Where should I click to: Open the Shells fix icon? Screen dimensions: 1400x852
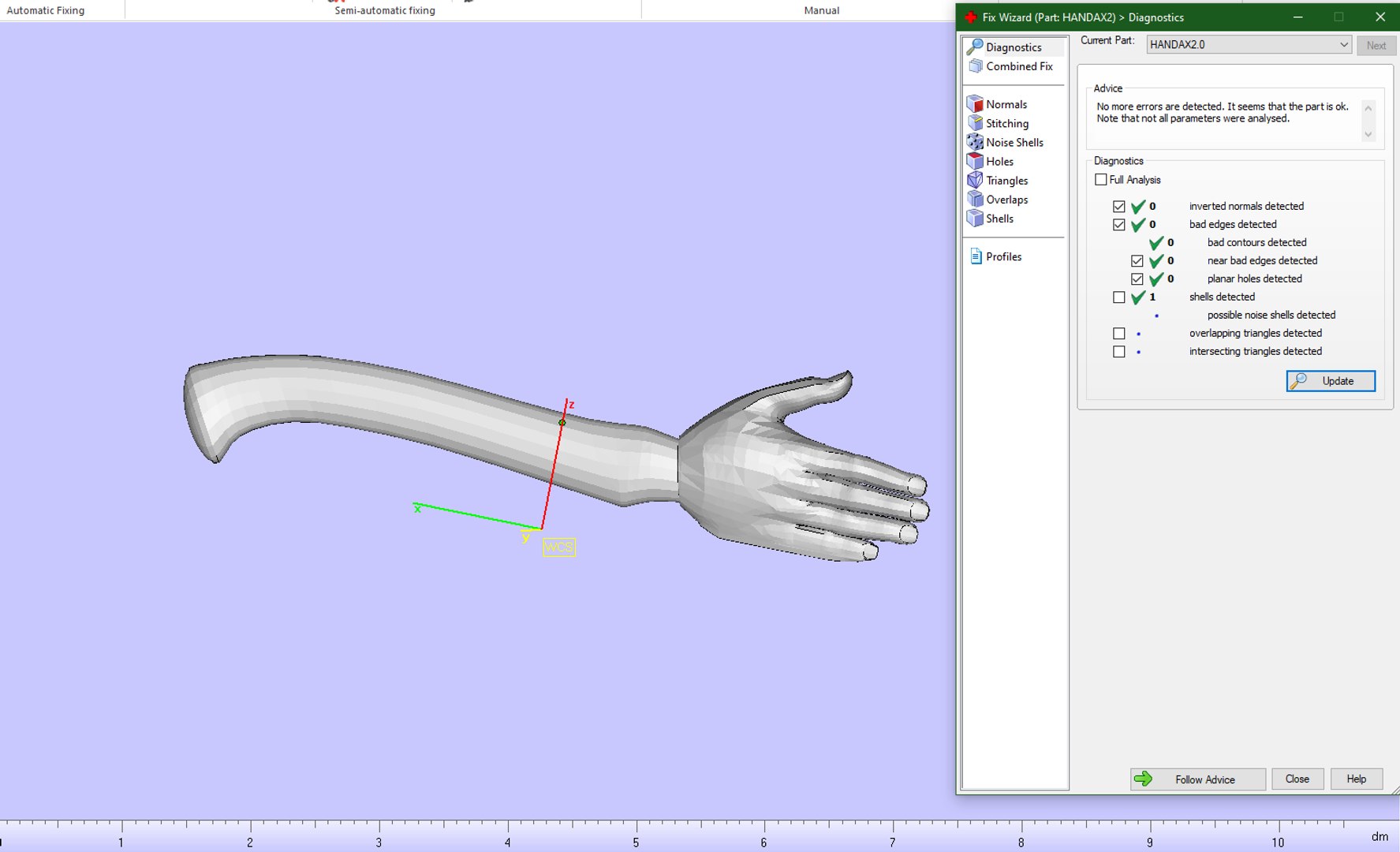pos(975,219)
